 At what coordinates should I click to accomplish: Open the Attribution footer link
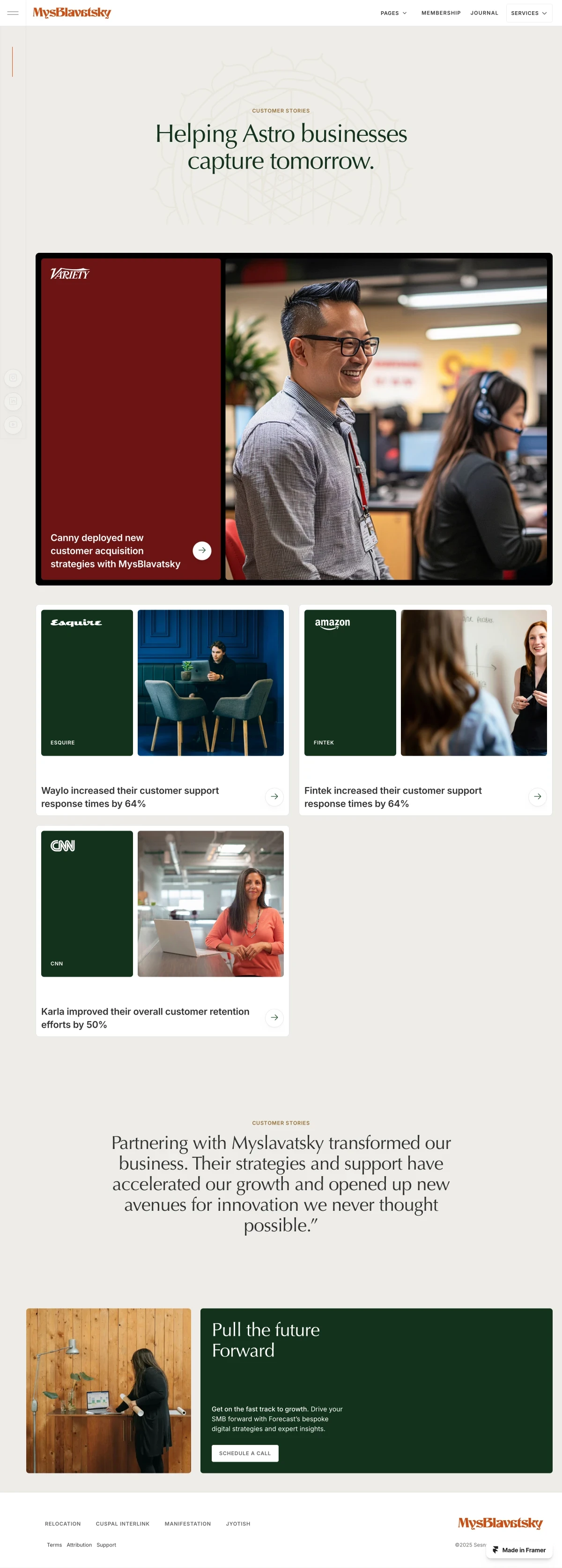click(79, 1545)
